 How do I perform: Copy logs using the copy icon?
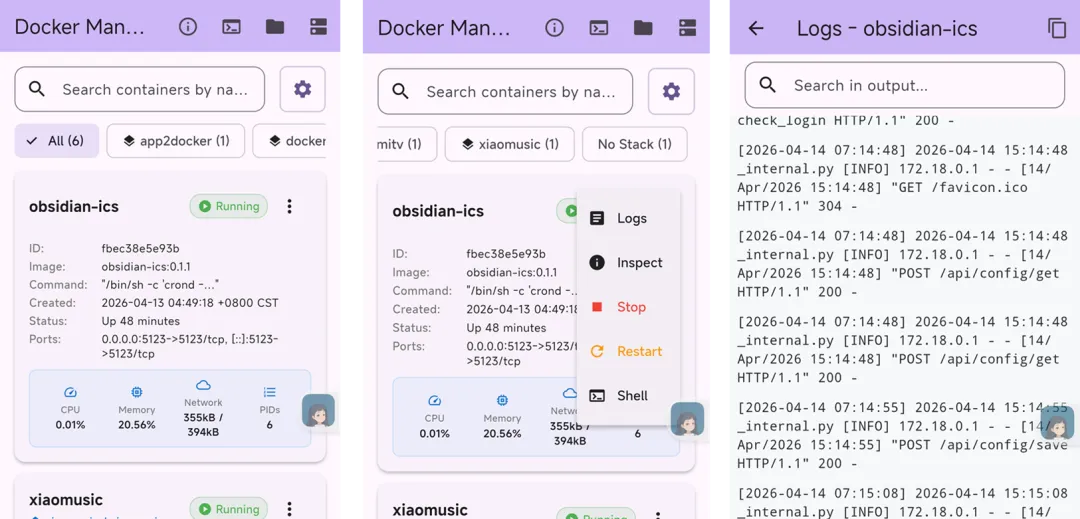[1057, 28]
